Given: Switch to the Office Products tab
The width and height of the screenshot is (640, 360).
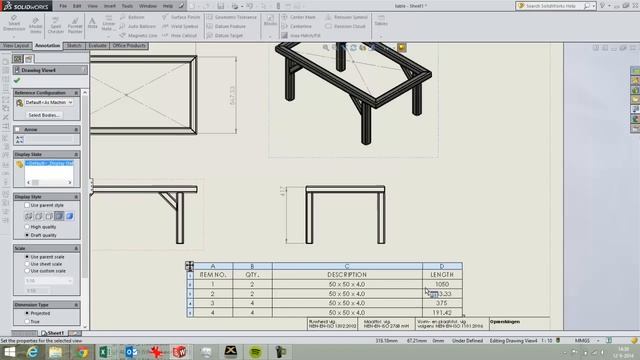Looking at the screenshot, I should (129, 46).
